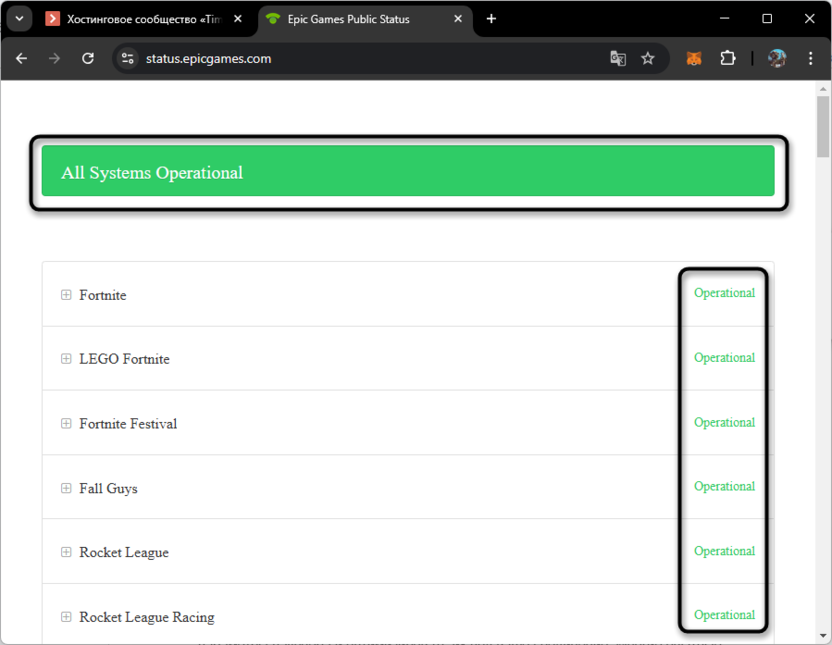Screen dimensions: 832x645
Task: Select the Epic Games Public Status tab
Action: [365, 19]
